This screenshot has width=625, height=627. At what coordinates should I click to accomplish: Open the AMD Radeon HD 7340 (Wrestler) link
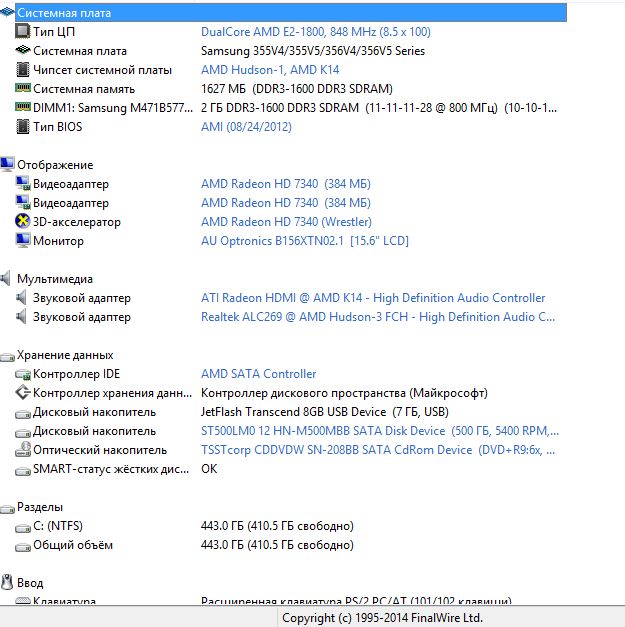[x=286, y=222]
